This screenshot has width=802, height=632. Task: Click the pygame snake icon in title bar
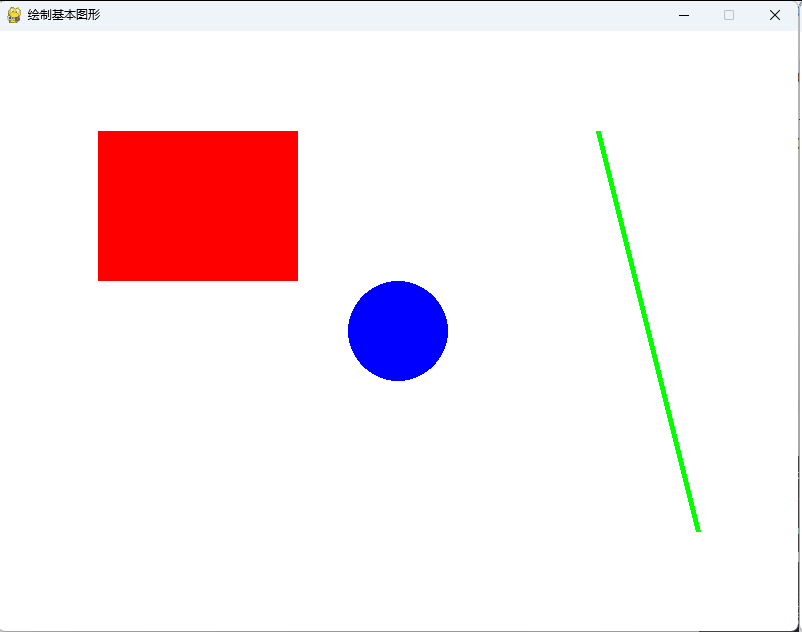point(14,15)
